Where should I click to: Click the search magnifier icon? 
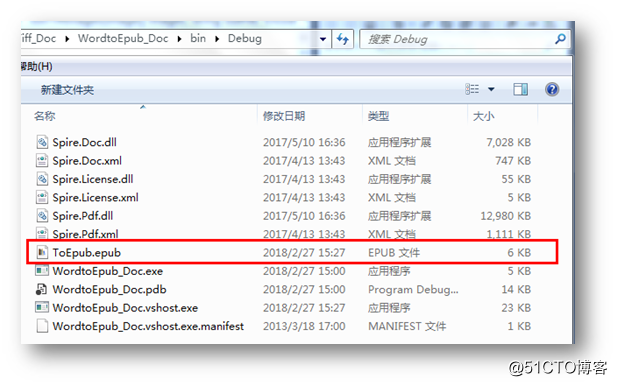560,39
